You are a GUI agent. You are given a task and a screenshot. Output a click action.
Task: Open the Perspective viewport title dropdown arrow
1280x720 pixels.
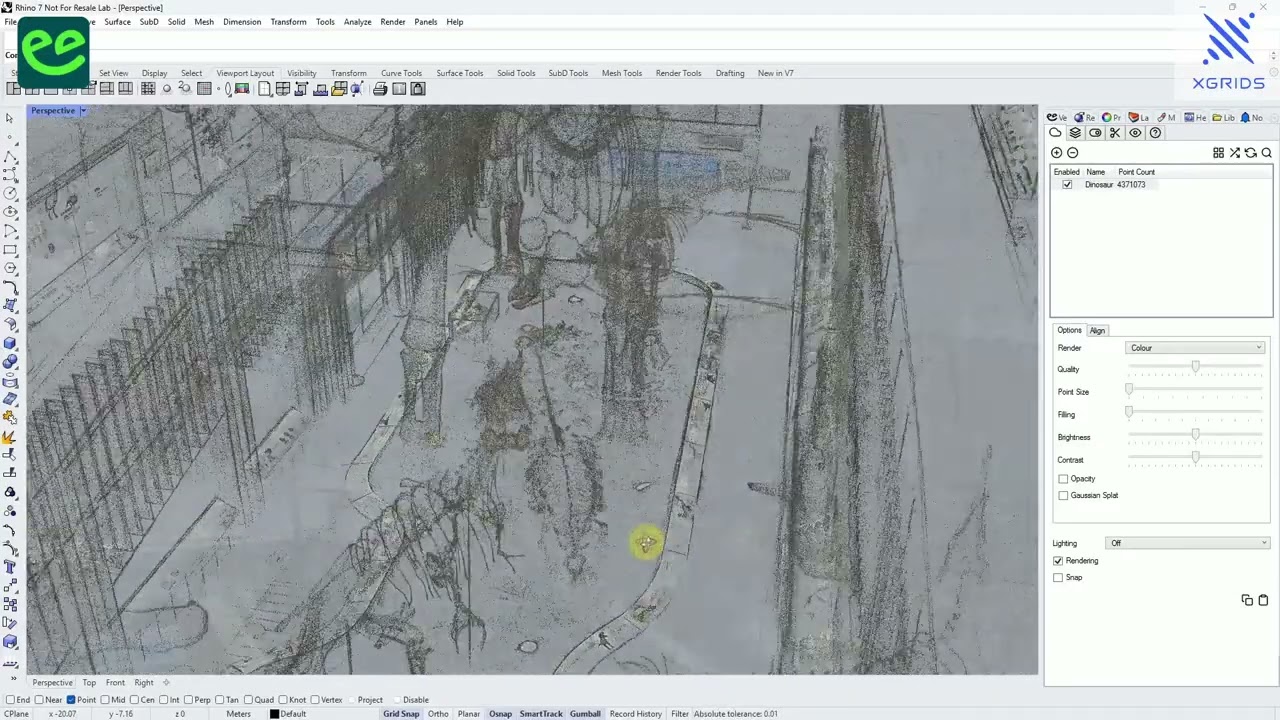tap(83, 111)
